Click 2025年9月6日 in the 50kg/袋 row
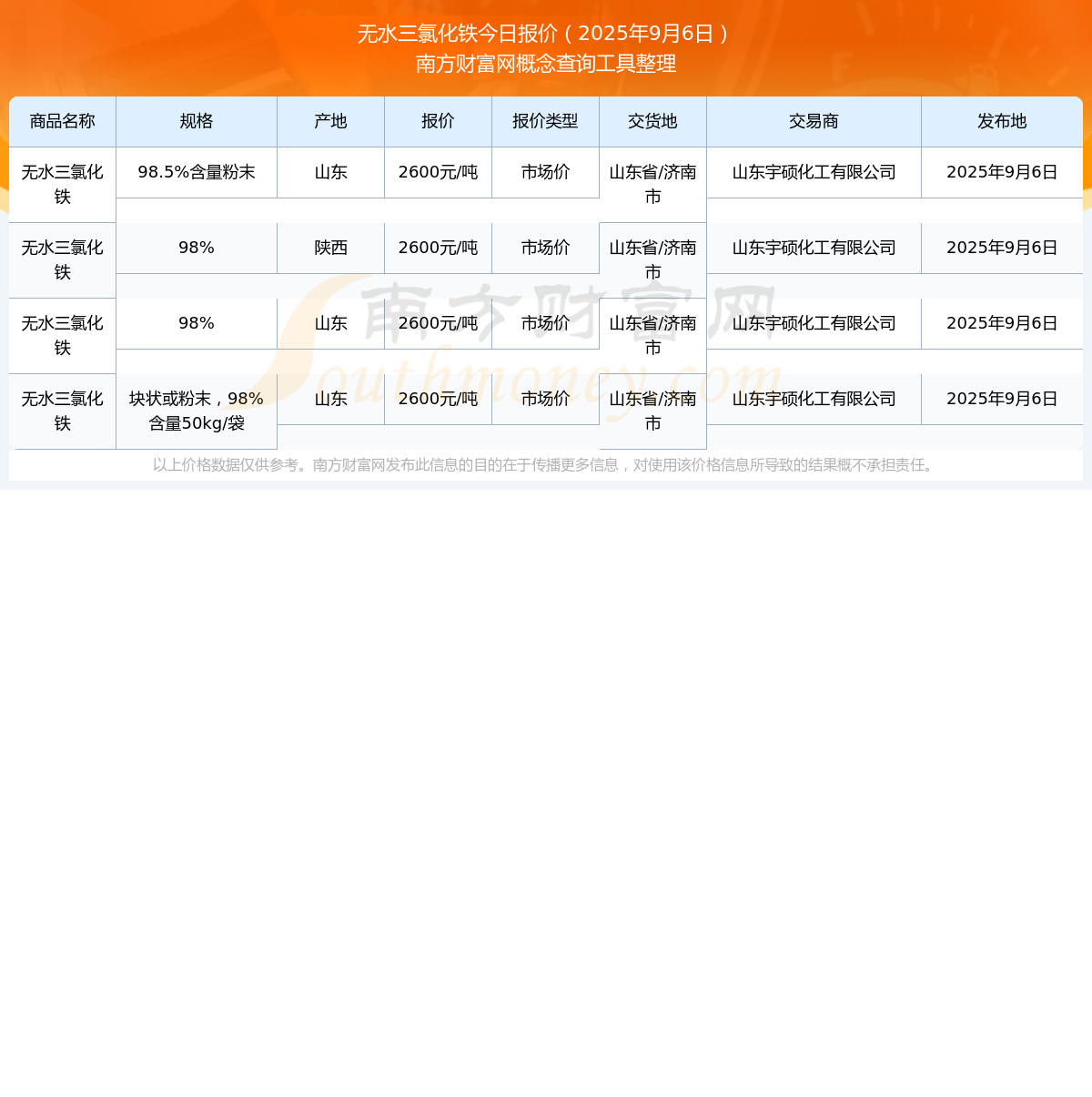The image size is (1092, 1097). tap(1002, 399)
